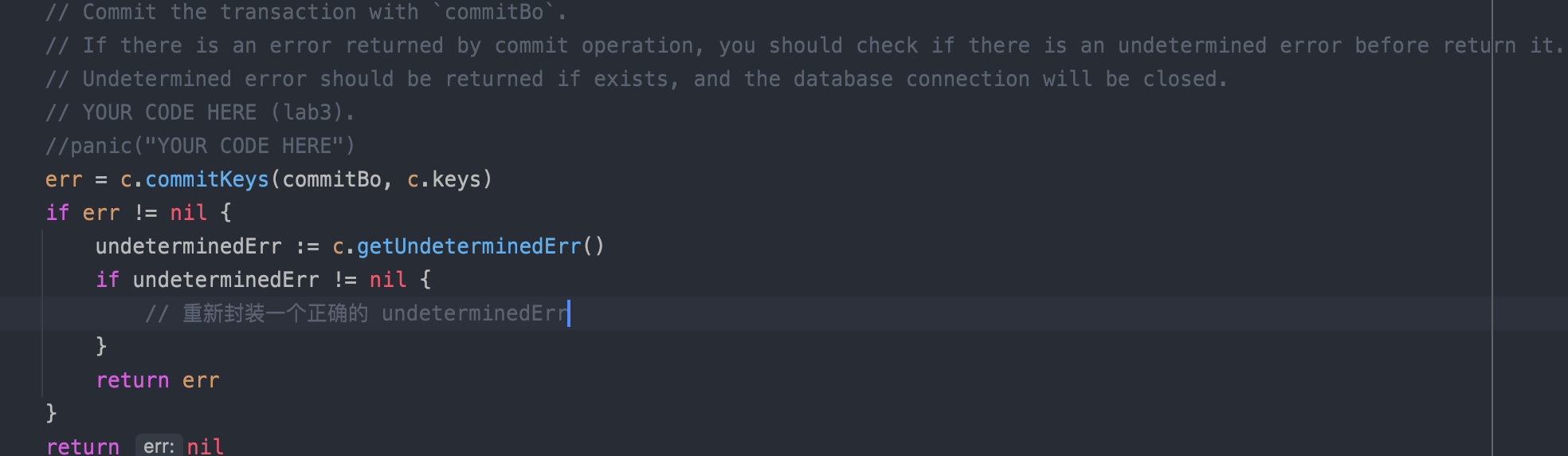Click the "return err" statement
This screenshot has width=1568, height=456.
[x=157, y=380]
